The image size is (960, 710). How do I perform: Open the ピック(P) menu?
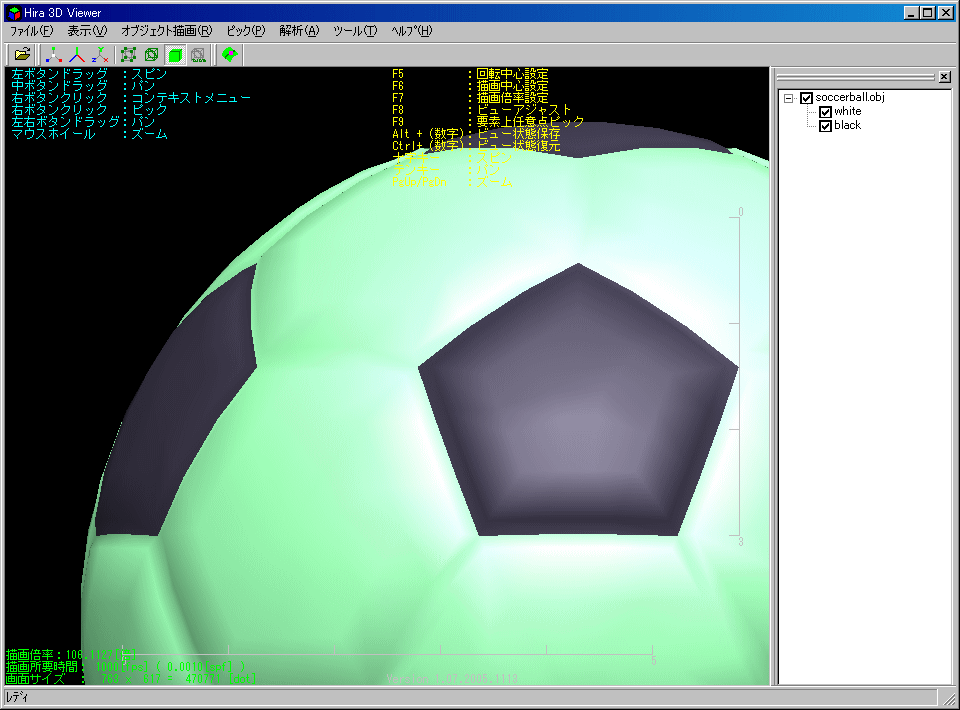(x=246, y=31)
